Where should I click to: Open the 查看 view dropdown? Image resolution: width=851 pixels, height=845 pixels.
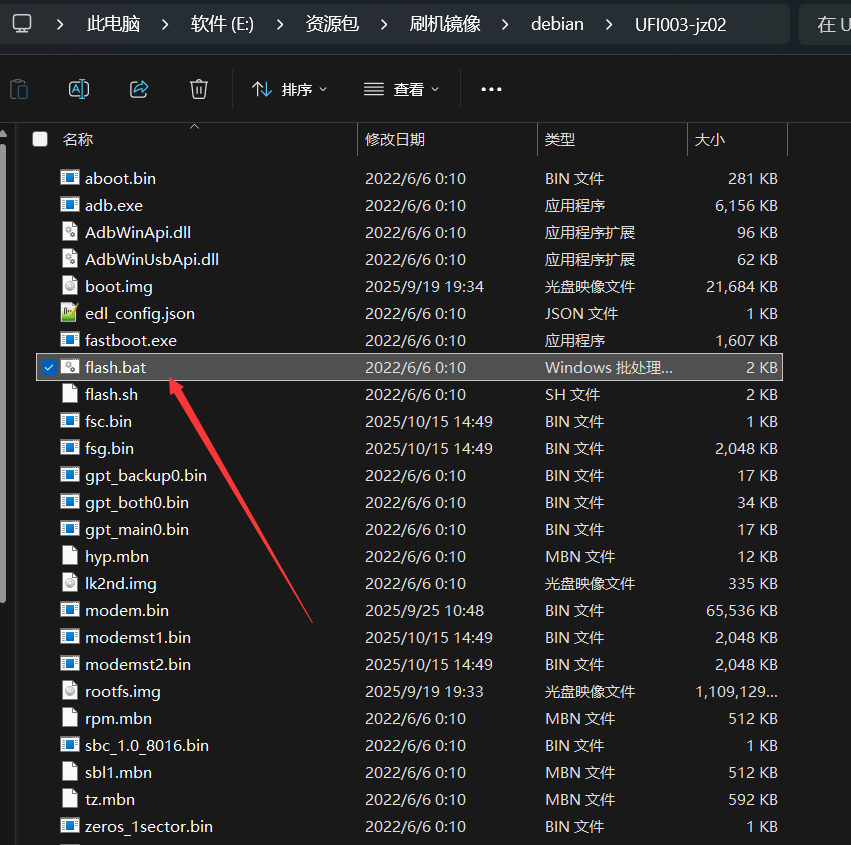click(x=401, y=89)
